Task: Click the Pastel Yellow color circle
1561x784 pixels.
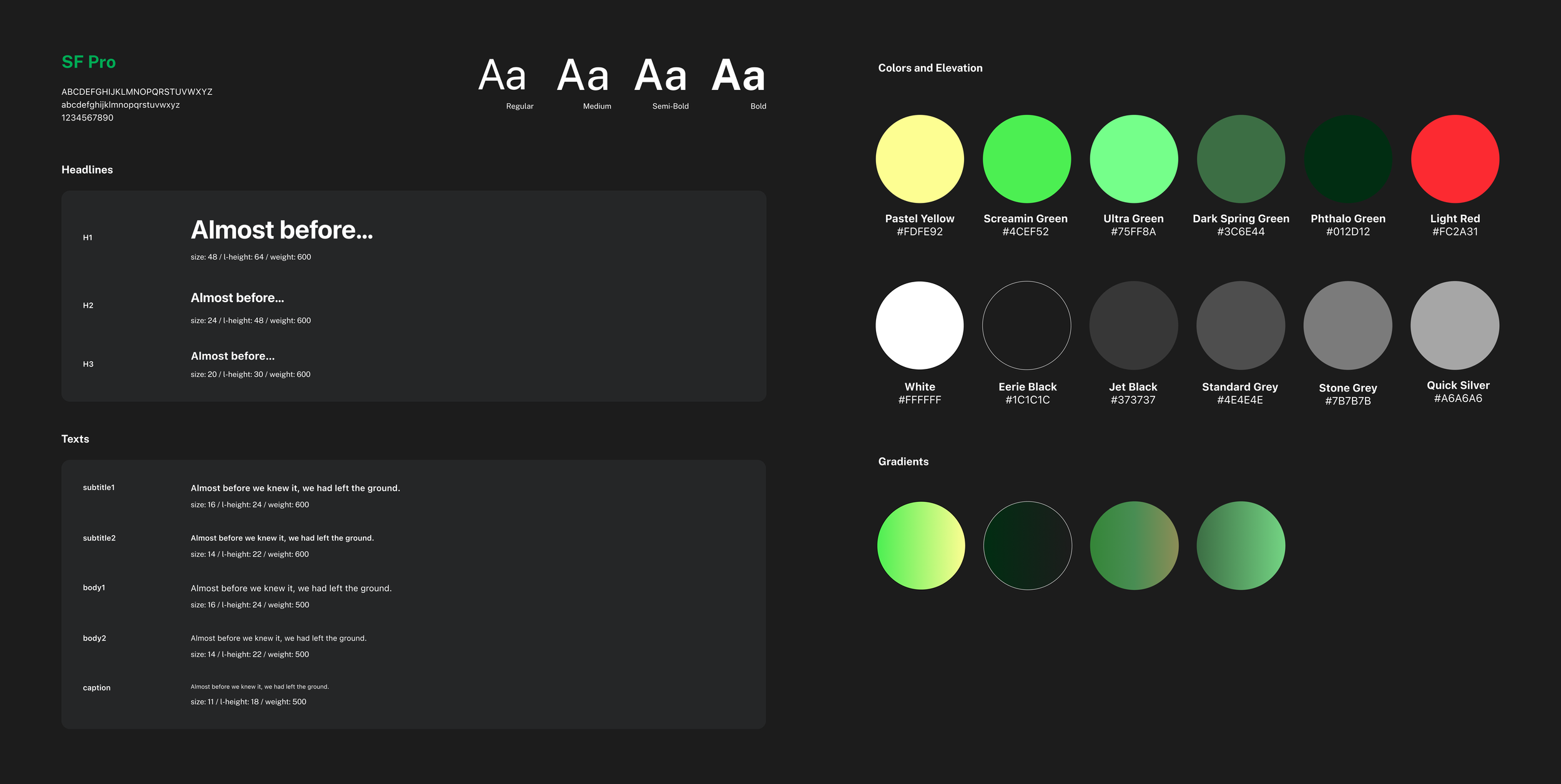Action: pyautogui.click(x=919, y=159)
